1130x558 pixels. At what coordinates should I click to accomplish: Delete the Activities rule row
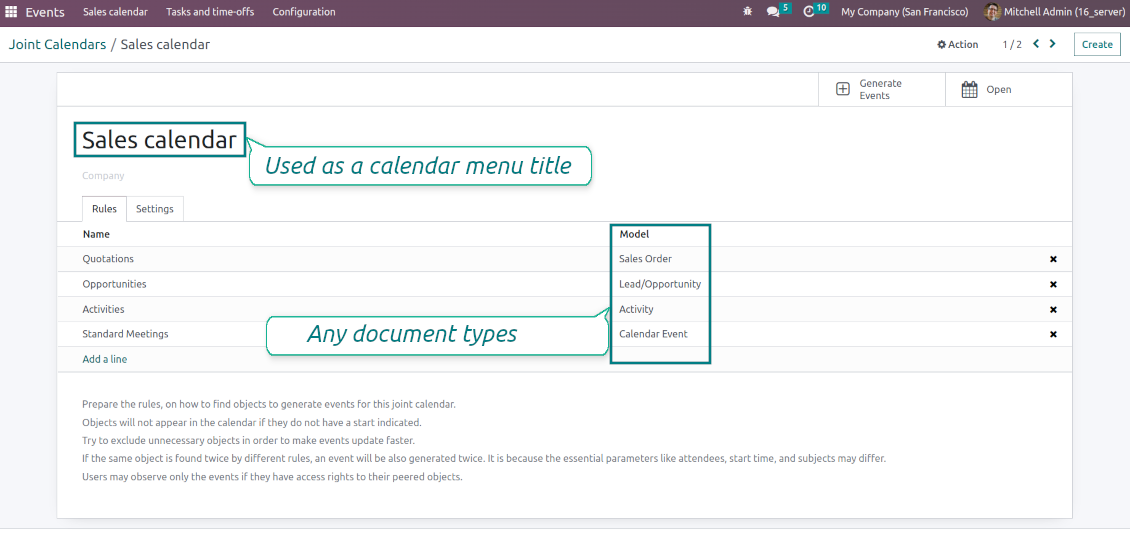point(1053,310)
